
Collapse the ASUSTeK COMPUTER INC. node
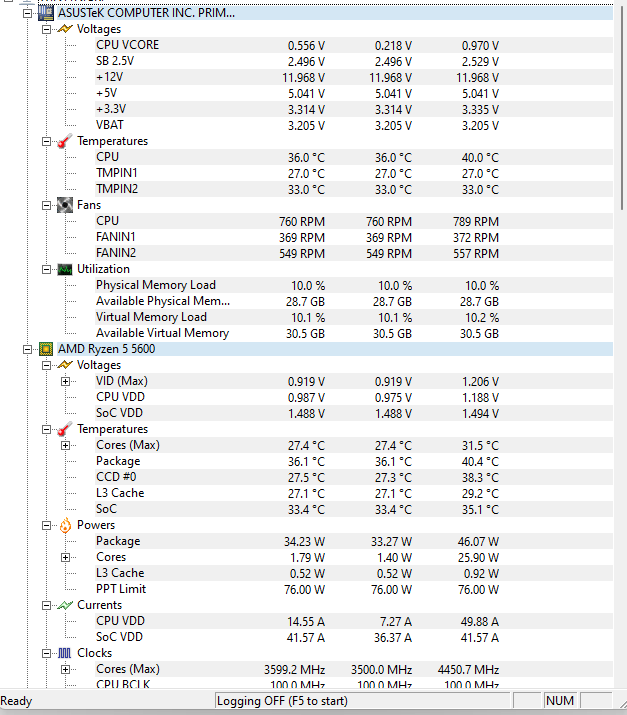(x=27, y=13)
